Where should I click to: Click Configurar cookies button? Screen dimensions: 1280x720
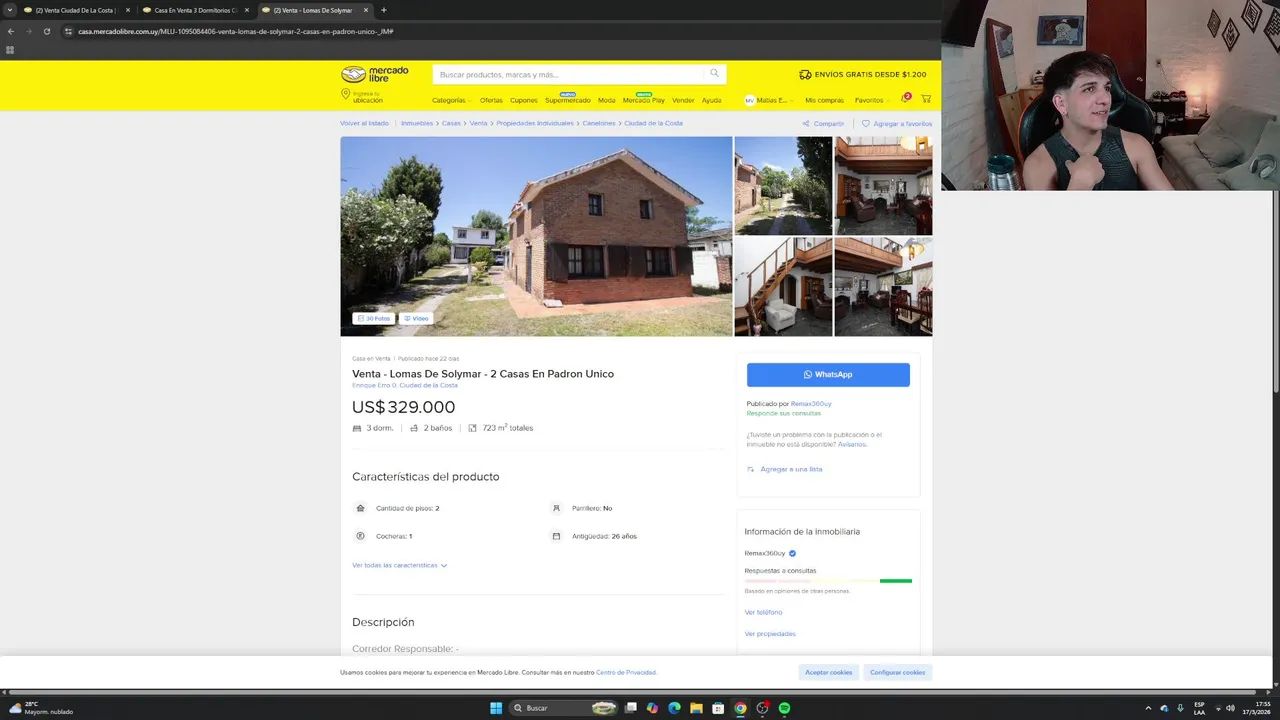pos(897,672)
